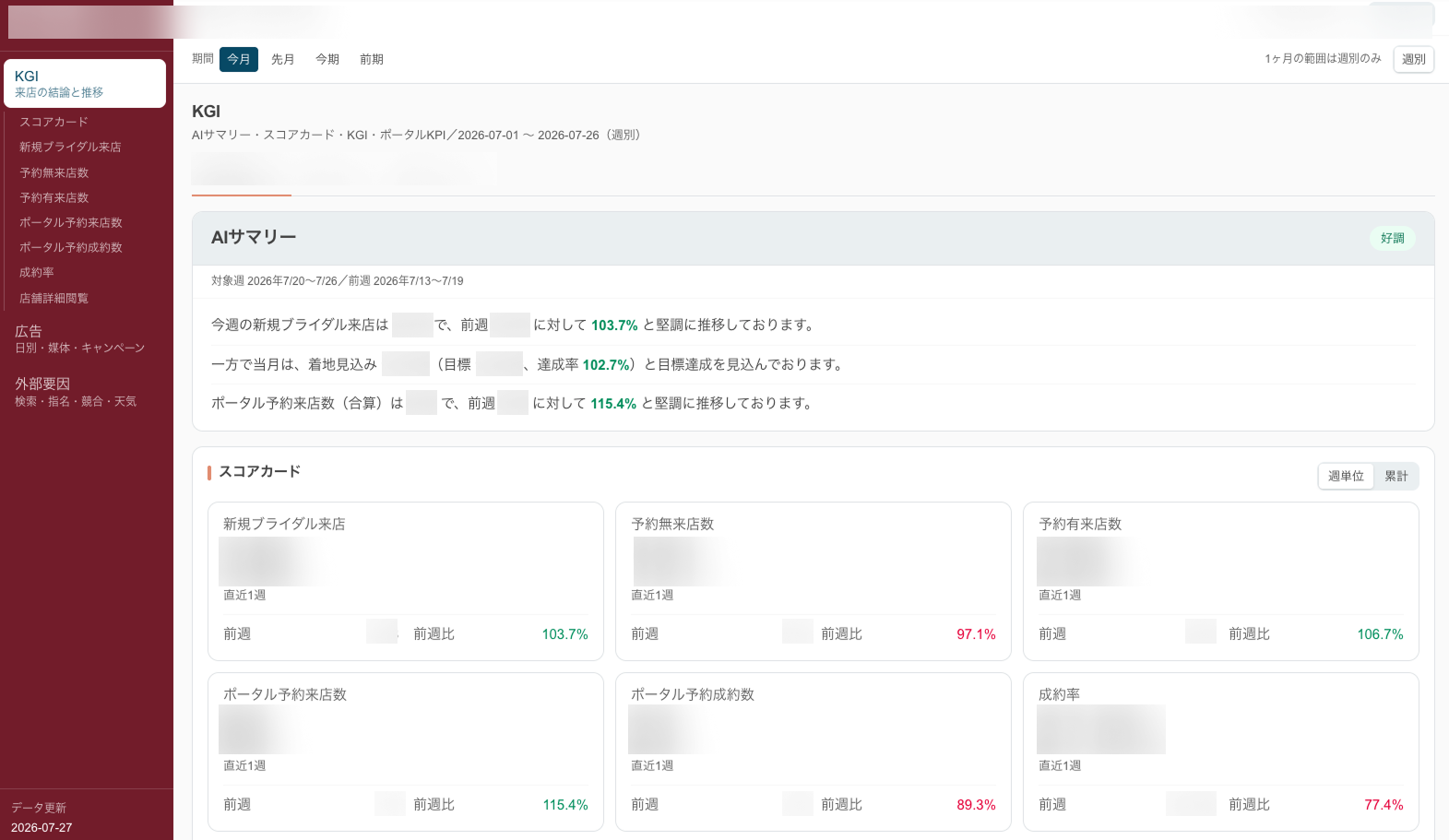Click the ポータル予約成約数 scorecard title
The height and width of the screenshot is (840, 1449).
pos(693,694)
